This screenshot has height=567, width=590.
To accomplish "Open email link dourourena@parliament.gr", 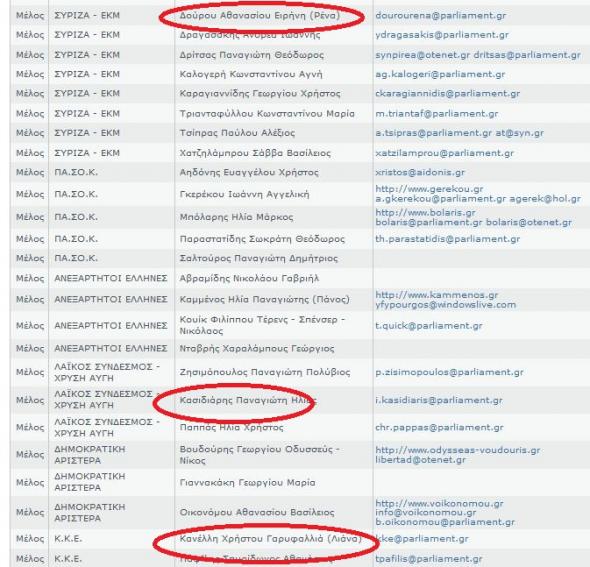I will point(441,15).
